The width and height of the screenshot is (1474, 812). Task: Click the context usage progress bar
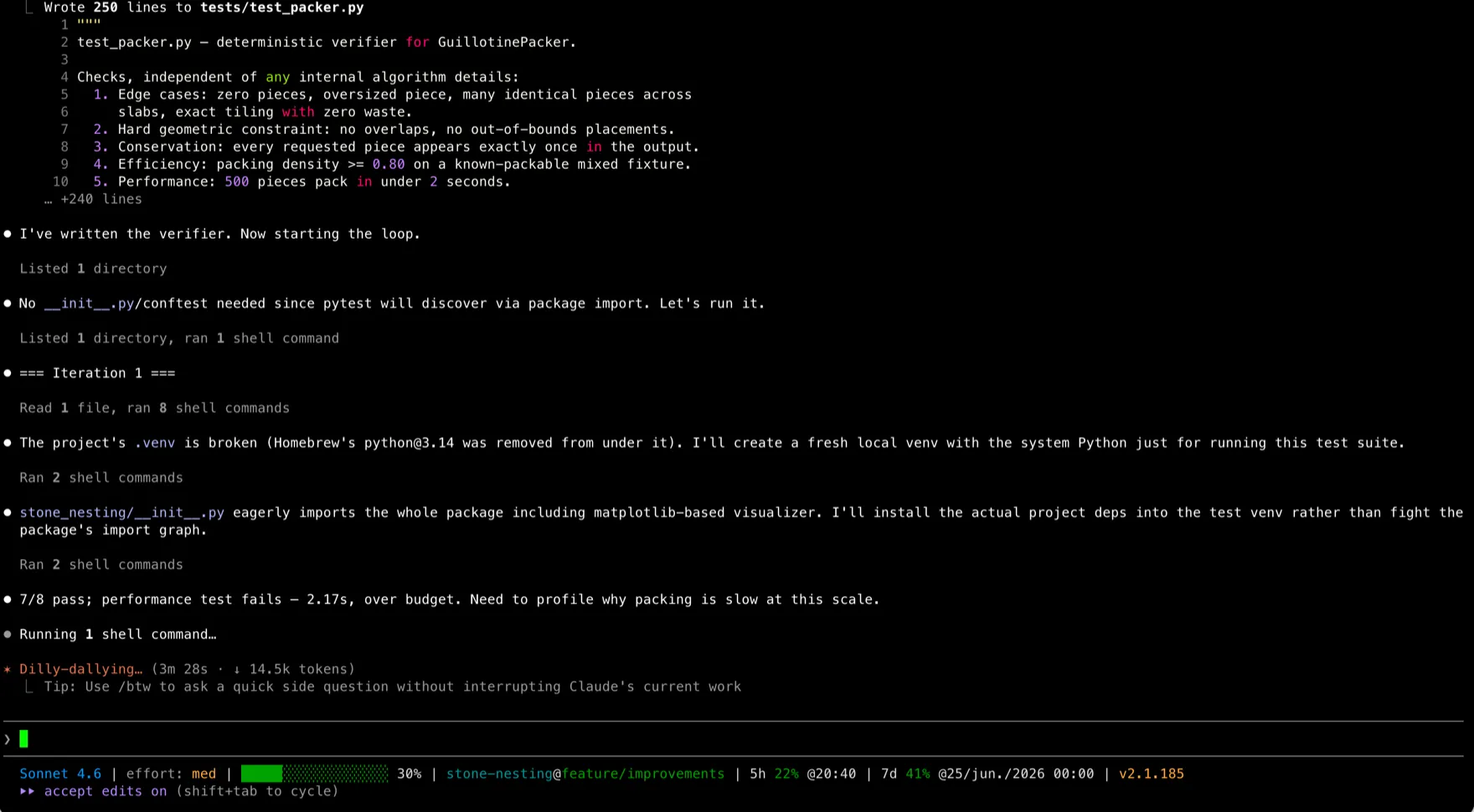point(314,773)
